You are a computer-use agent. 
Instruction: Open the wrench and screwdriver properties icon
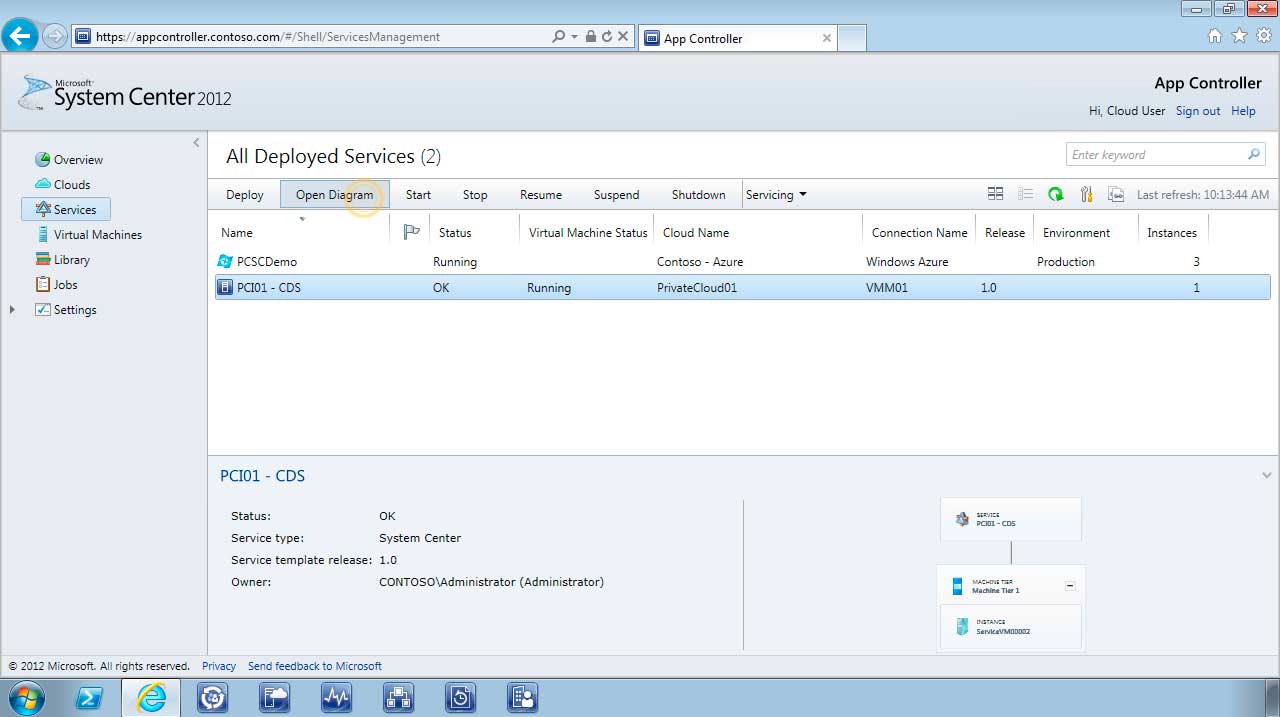click(1086, 194)
